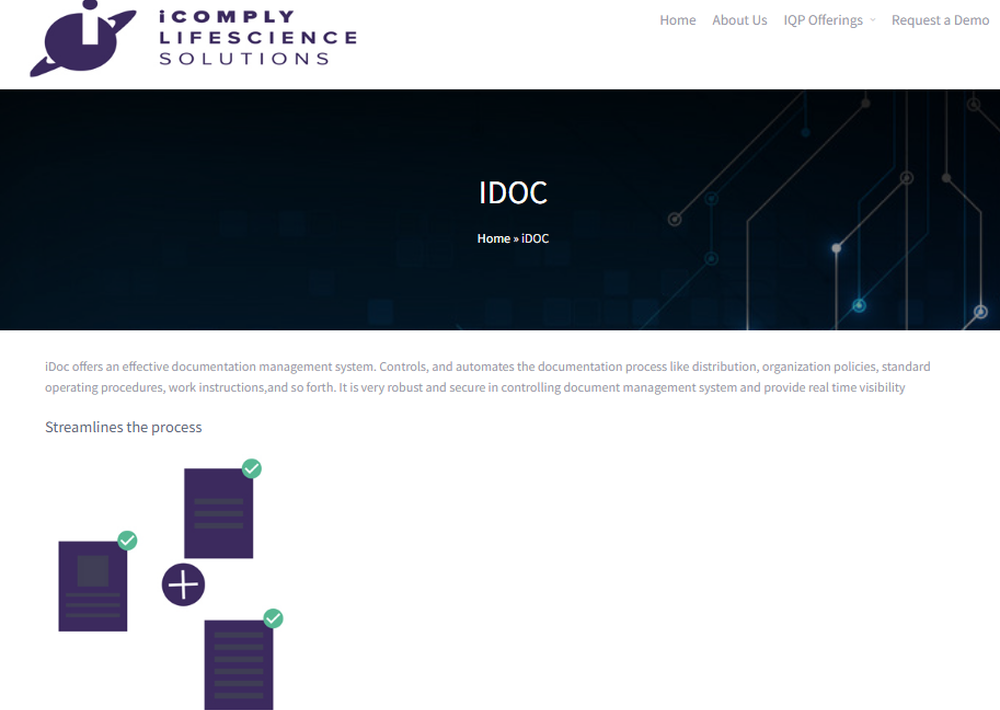Go to About Us page
The height and width of the screenshot is (710, 1000).
pos(739,20)
